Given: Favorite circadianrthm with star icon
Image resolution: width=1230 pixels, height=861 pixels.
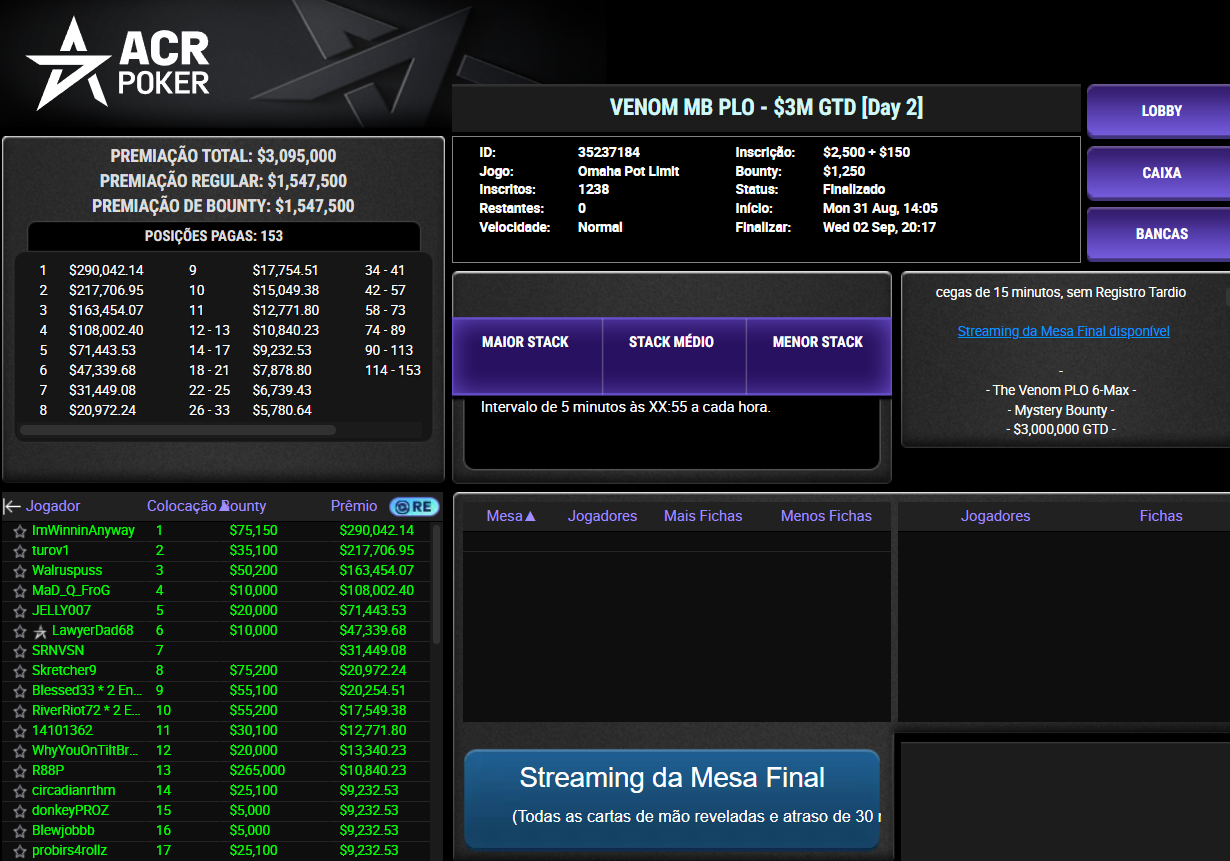Looking at the screenshot, I should coord(19,791).
